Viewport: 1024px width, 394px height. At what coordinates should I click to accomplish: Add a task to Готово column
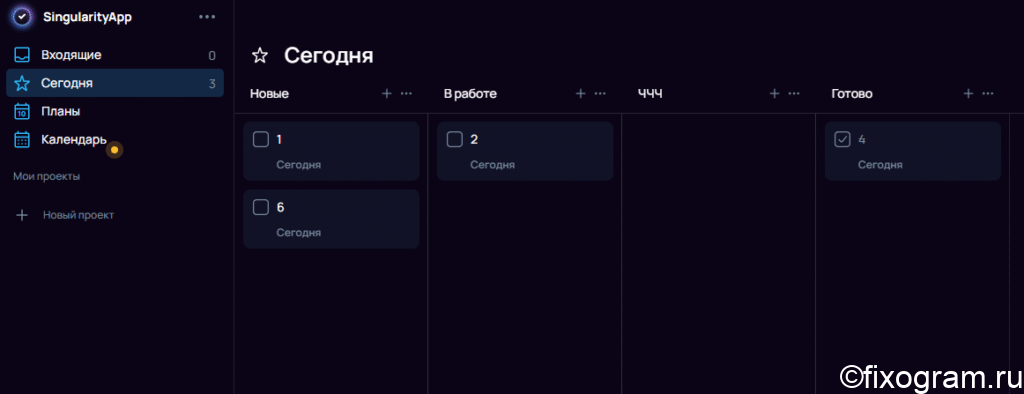(968, 93)
